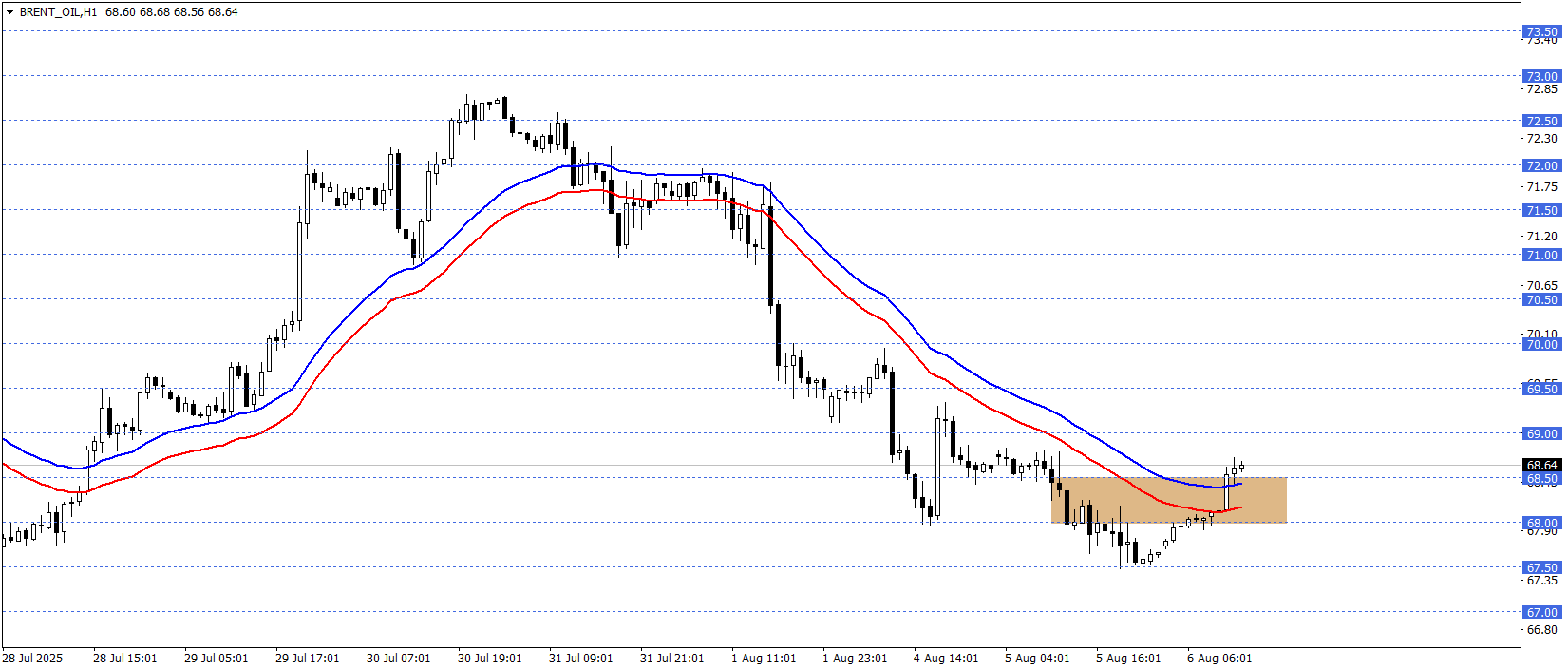
Task: Click the 66.80 price scale value
Action: pyautogui.click(x=1541, y=629)
